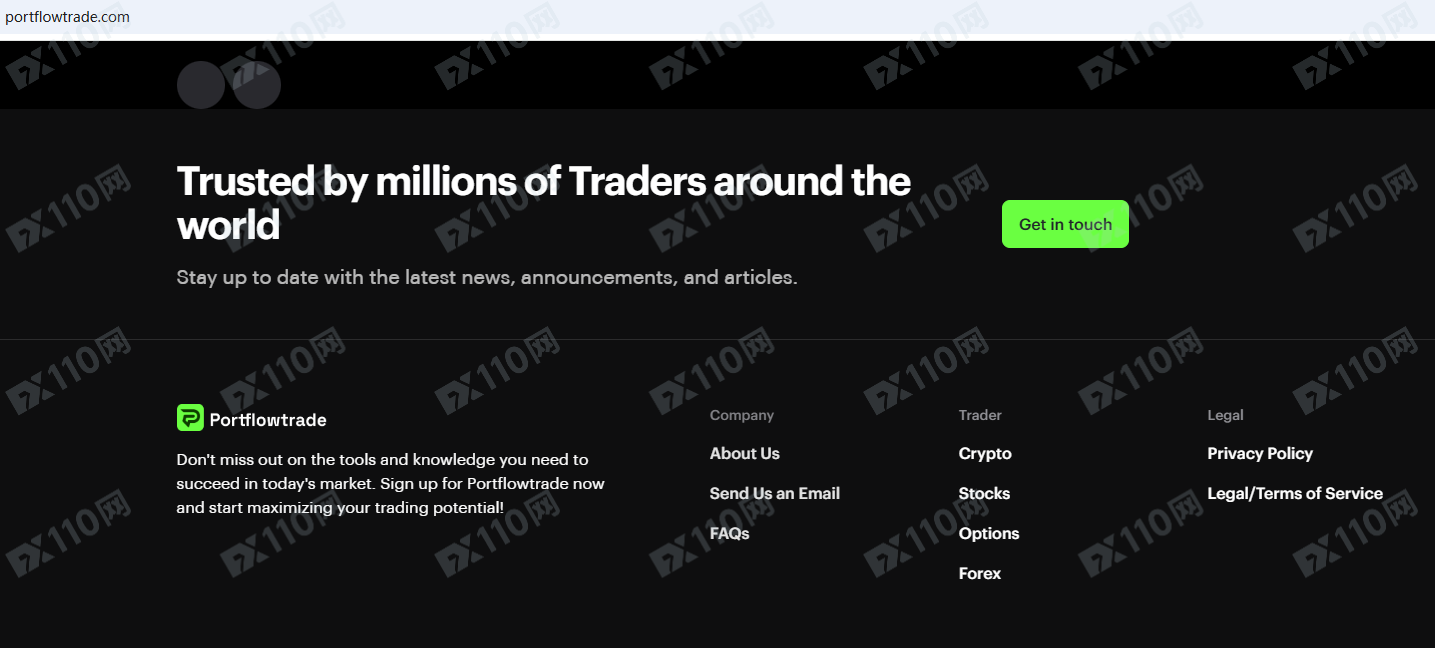Open the Crypto trader link

(985, 453)
